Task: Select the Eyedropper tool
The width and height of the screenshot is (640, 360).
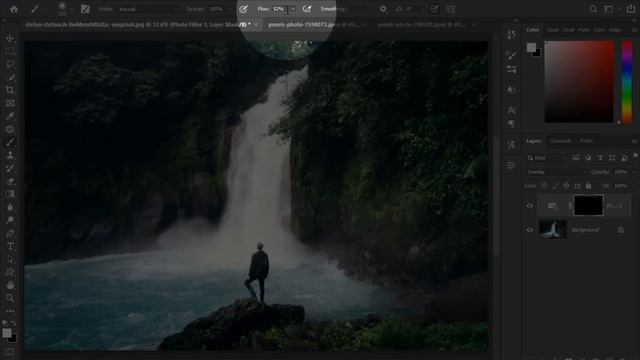Action: [10, 116]
